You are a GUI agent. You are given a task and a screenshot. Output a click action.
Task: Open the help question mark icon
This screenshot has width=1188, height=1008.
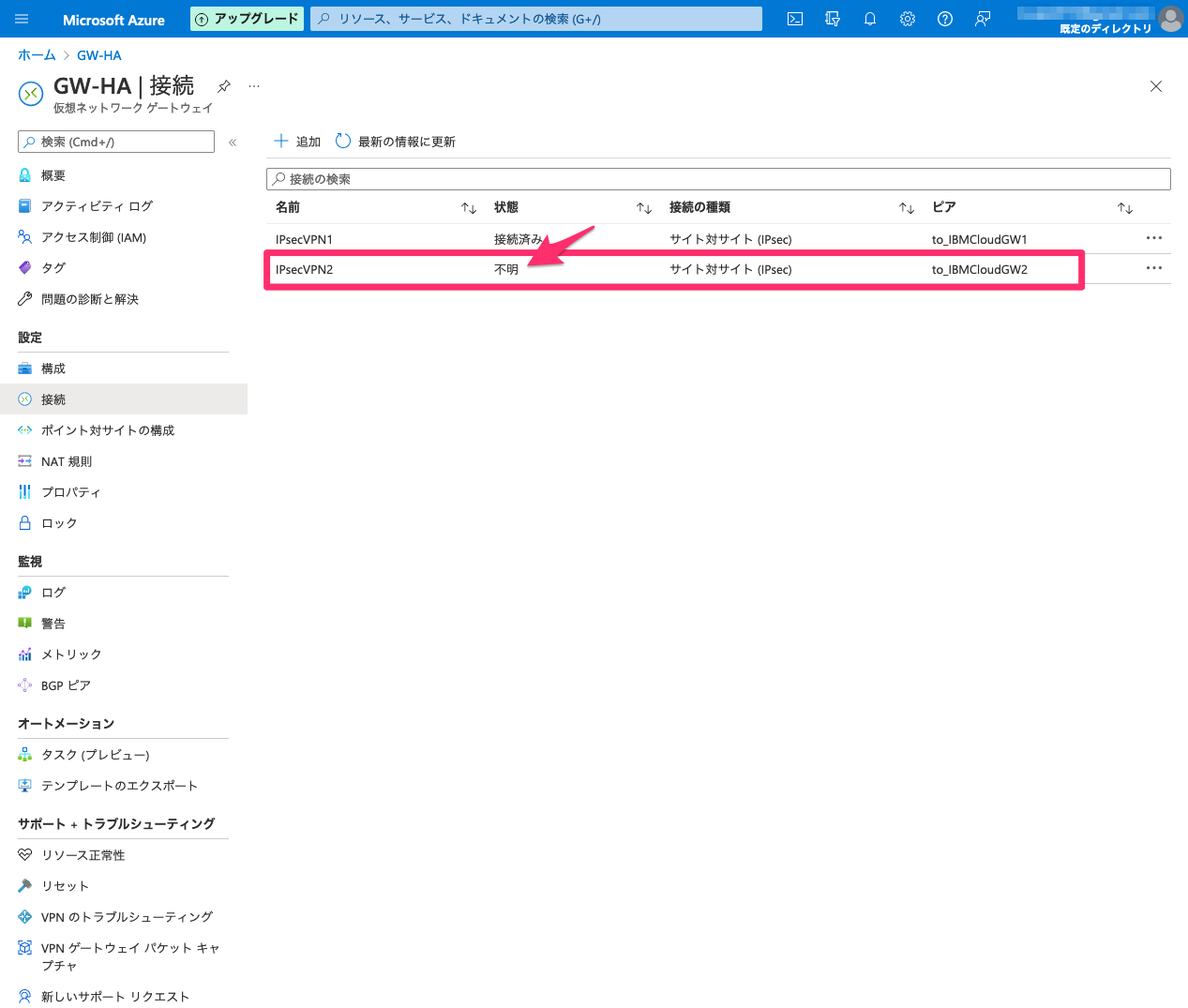944,19
